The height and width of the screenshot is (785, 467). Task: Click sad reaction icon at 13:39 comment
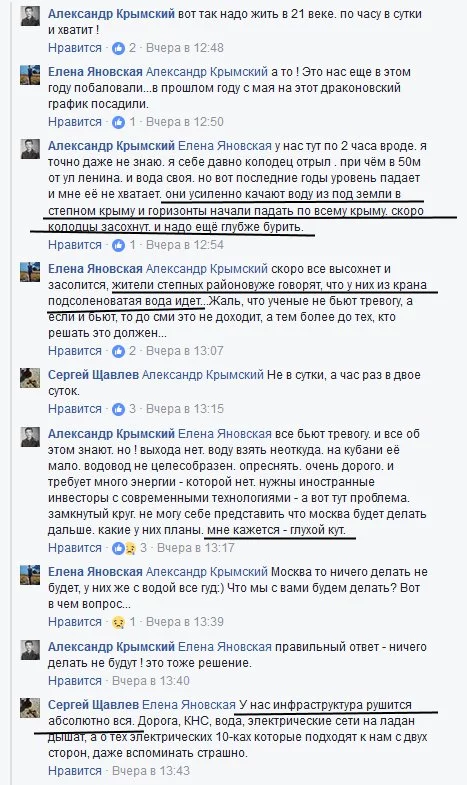coord(118,622)
